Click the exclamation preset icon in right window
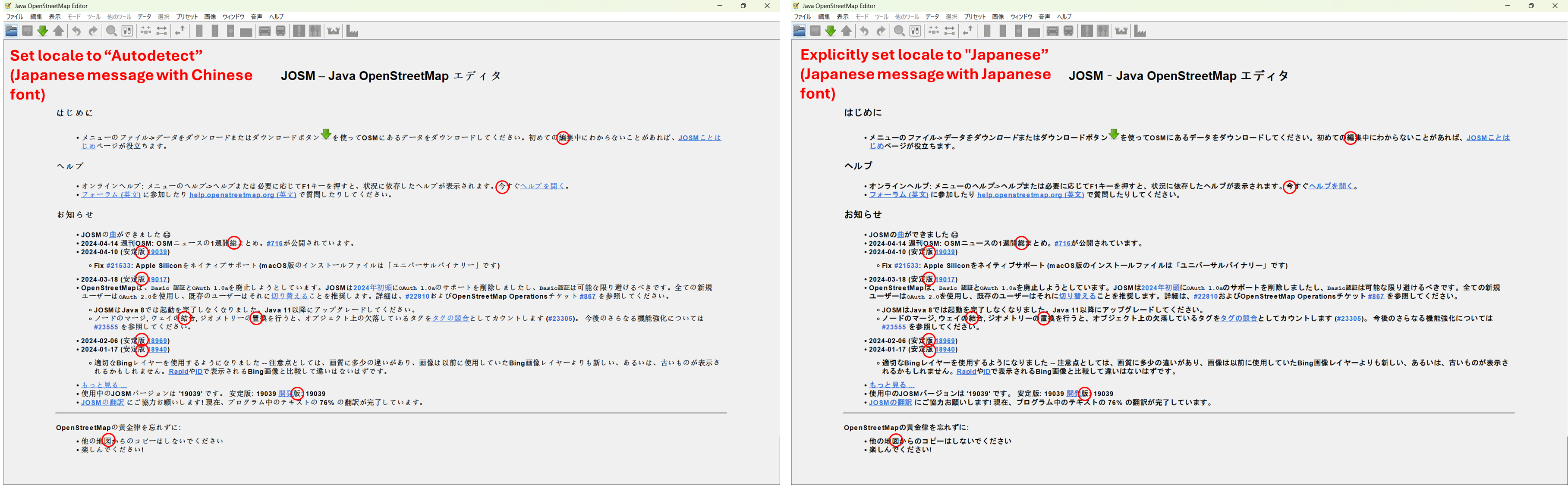1568x485 pixels. click(1086, 31)
